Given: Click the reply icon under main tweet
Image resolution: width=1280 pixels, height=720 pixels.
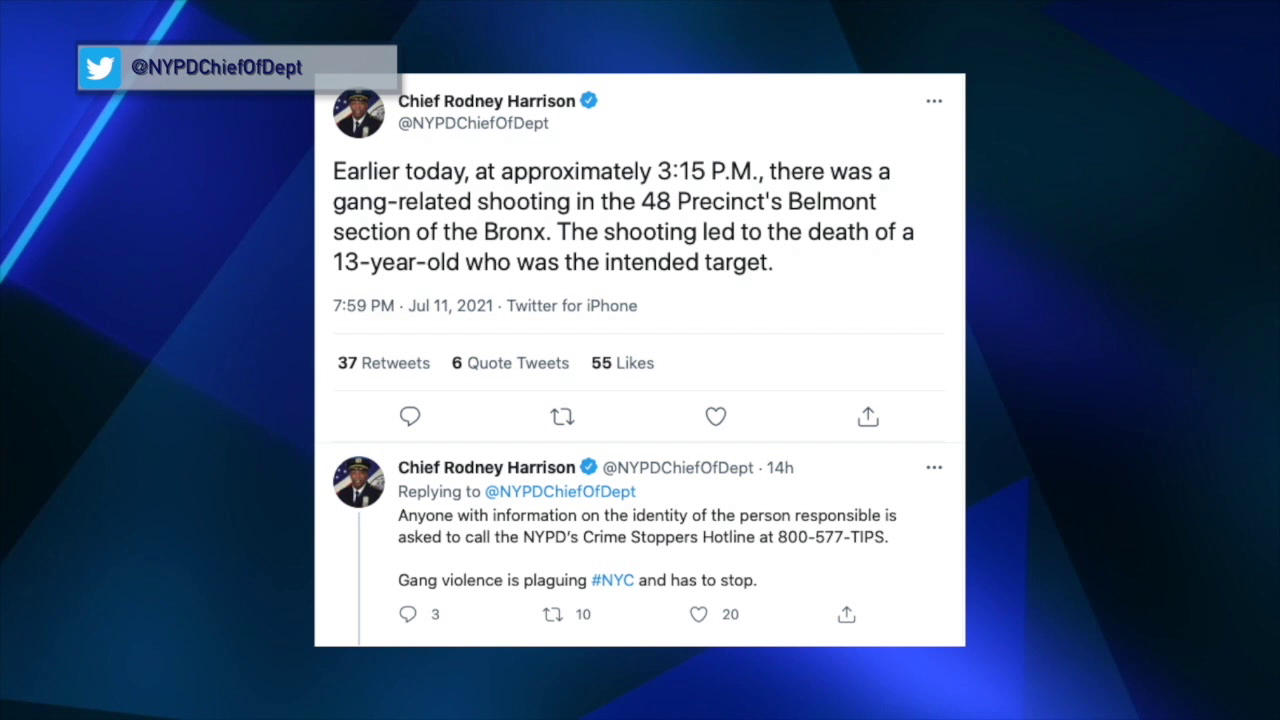Looking at the screenshot, I should 410,417.
